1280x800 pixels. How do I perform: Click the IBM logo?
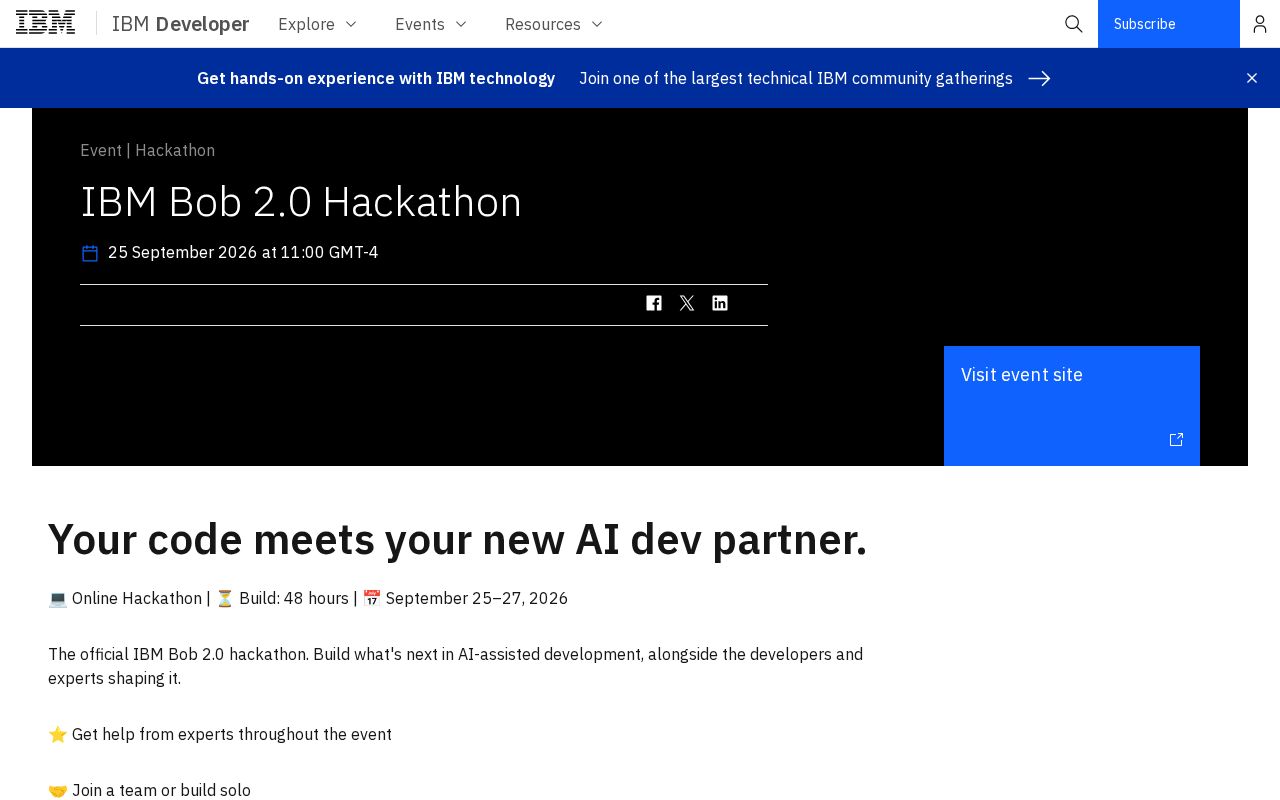tap(45, 23)
